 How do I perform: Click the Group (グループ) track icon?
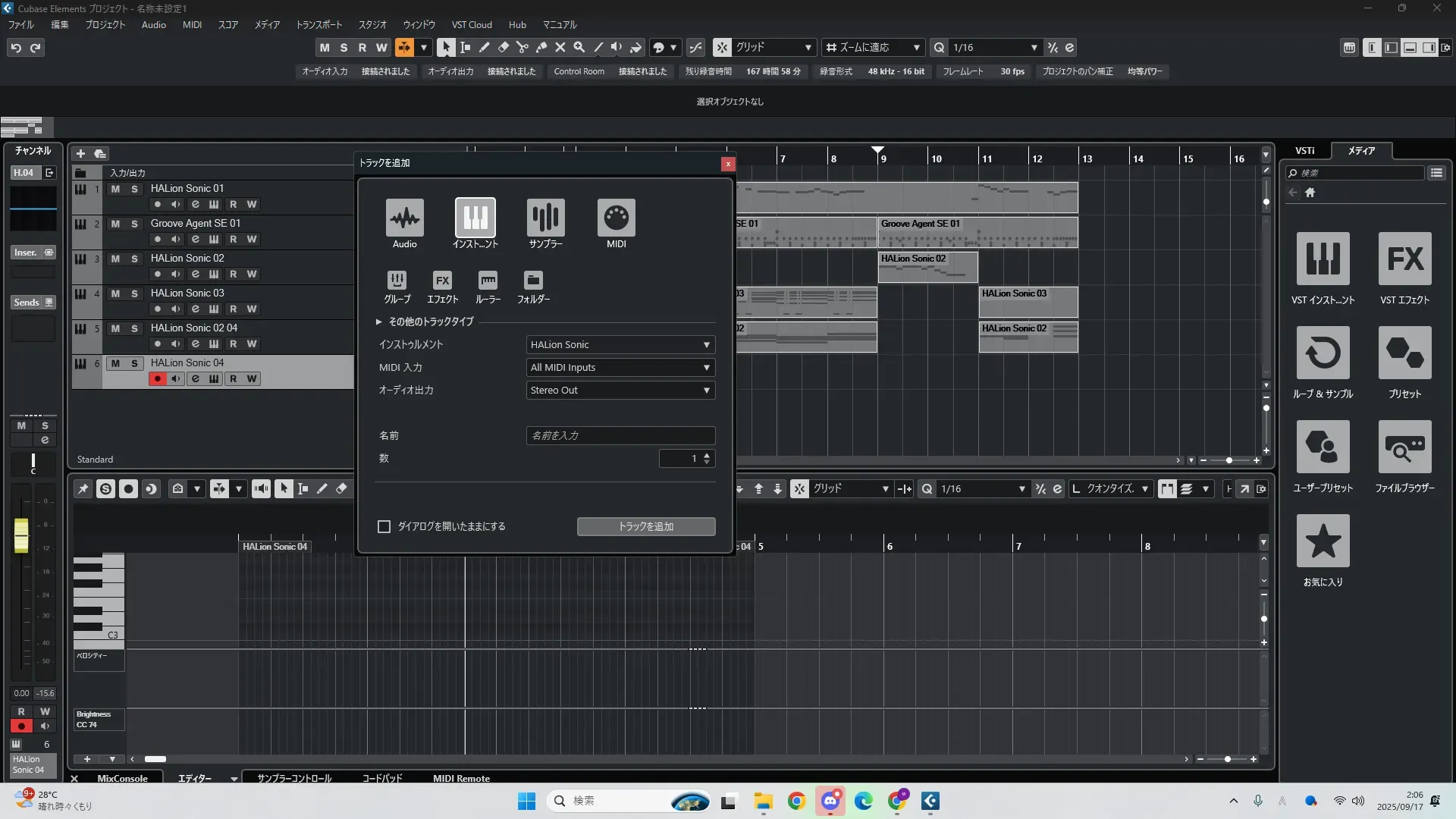coord(397,281)
